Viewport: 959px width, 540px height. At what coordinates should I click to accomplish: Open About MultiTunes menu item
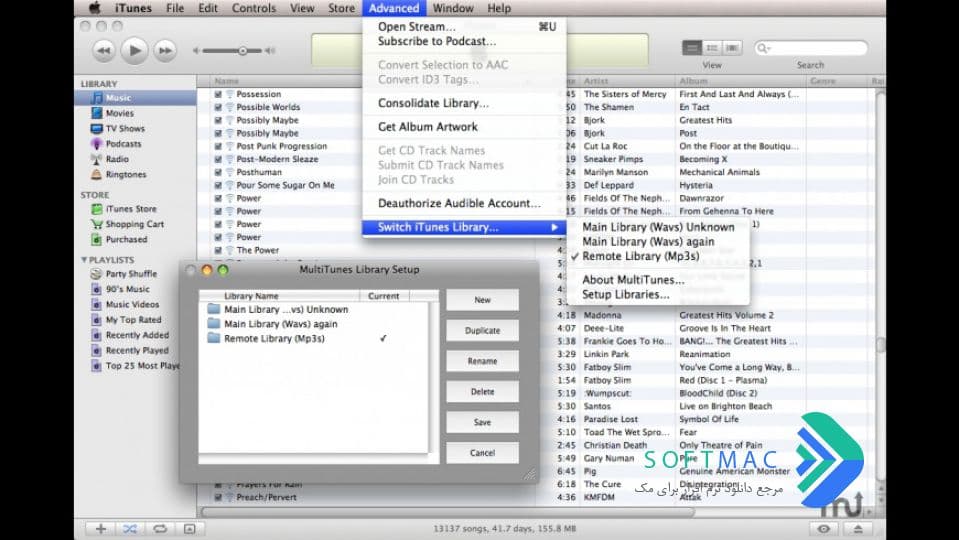pyautogui.click(x=657, y=279)
